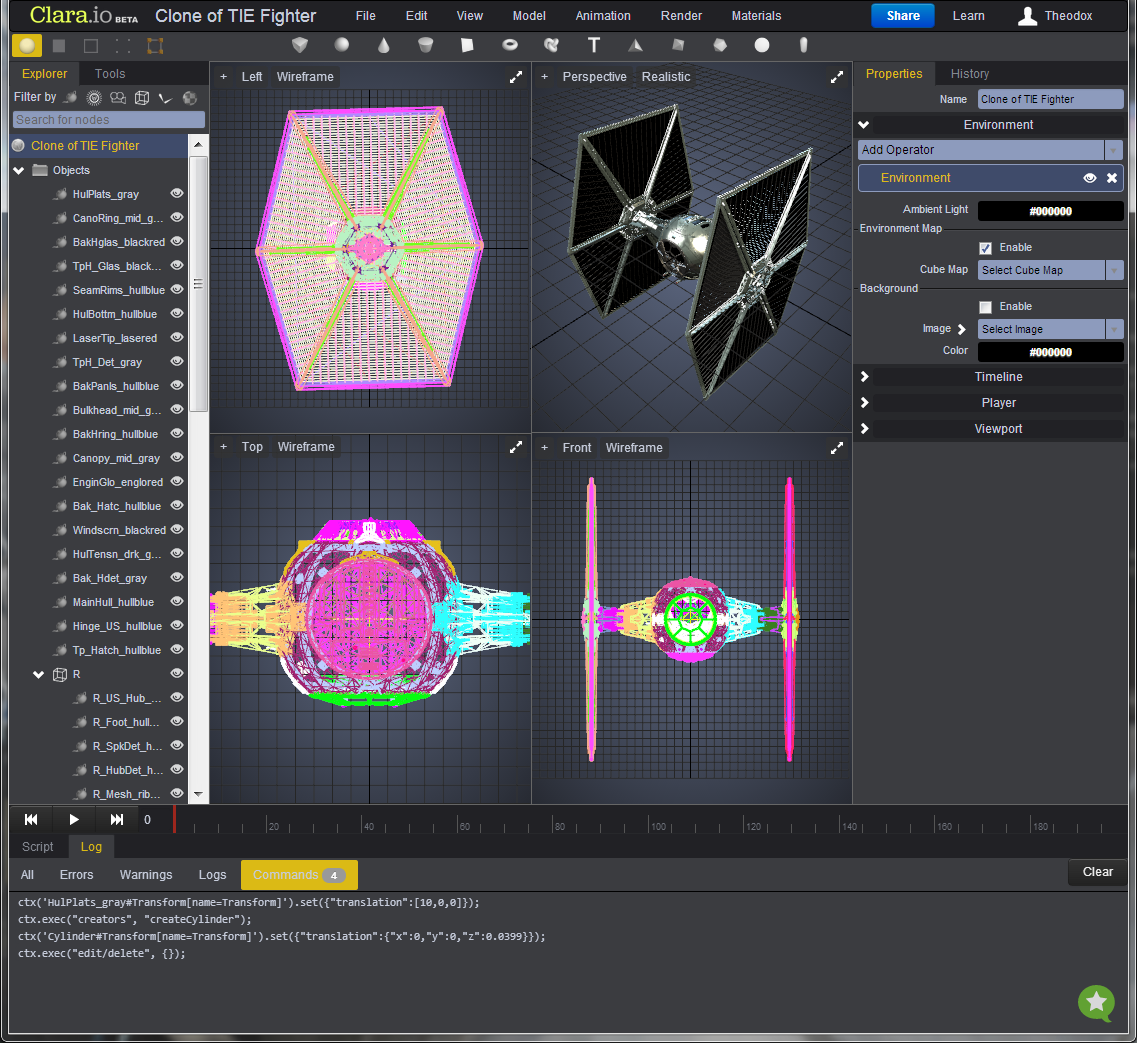Image resolution: width=1137 pixels, height=1043 pixels.
Task: Change Realistic shading mode in Perspective viewport
Action: tap(666, 77)
